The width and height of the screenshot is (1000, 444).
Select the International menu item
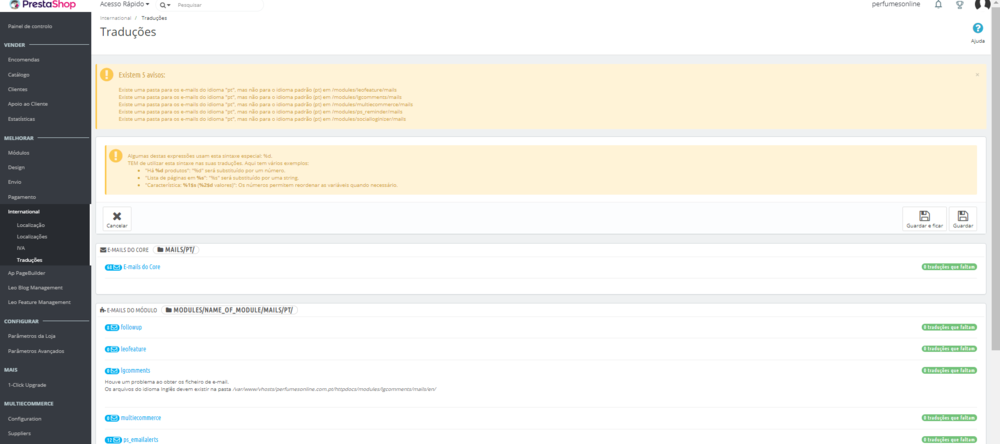click(x=24, y=211)
